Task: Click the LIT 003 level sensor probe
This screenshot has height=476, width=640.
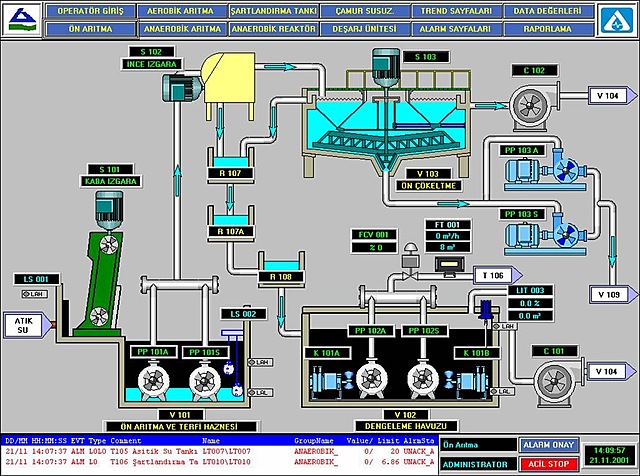Action: point(485,312)
